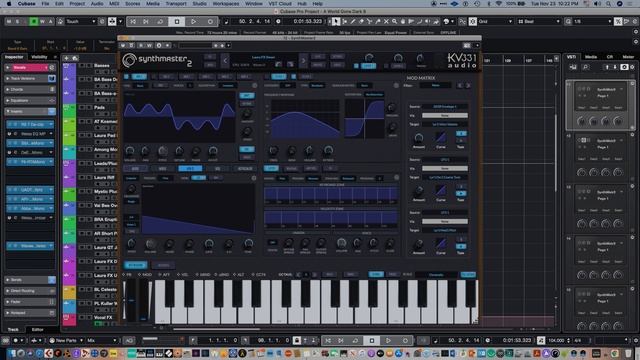Switch to Media tab in right zone
This screenshot has height=360, width=640.
coord(591,57)
